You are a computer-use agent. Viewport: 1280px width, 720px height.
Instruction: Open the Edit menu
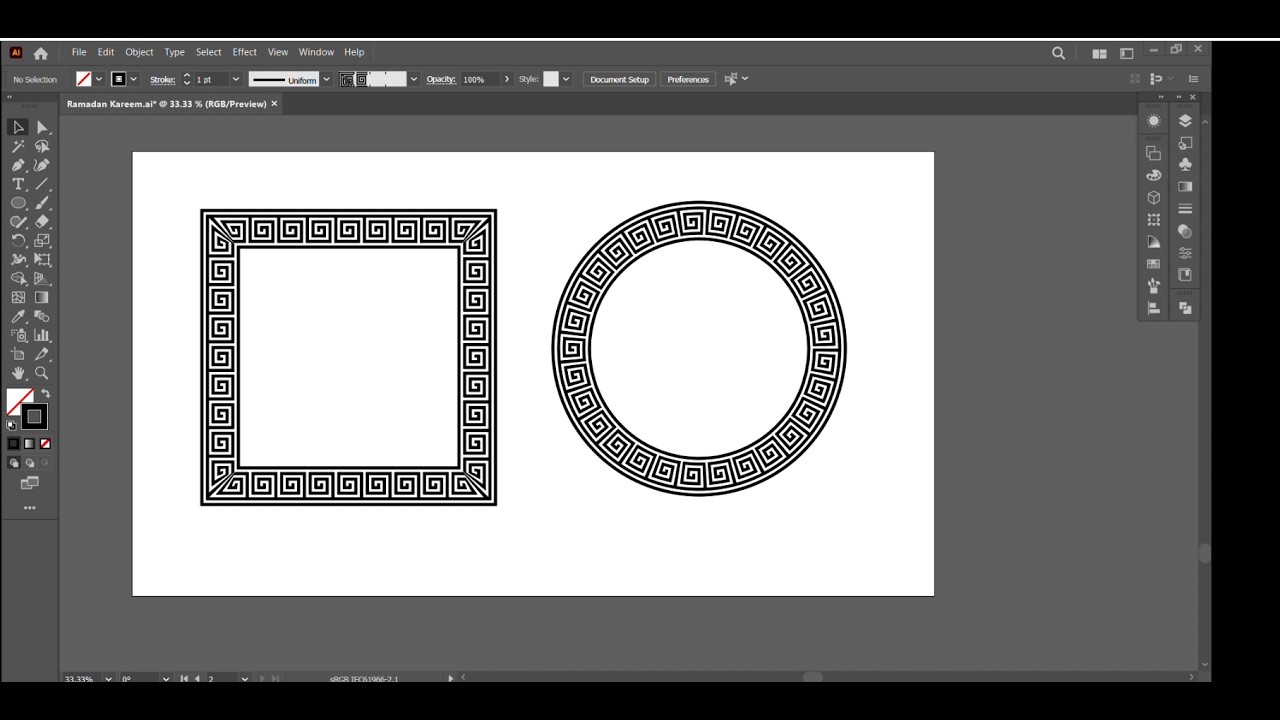pos(106,52)
